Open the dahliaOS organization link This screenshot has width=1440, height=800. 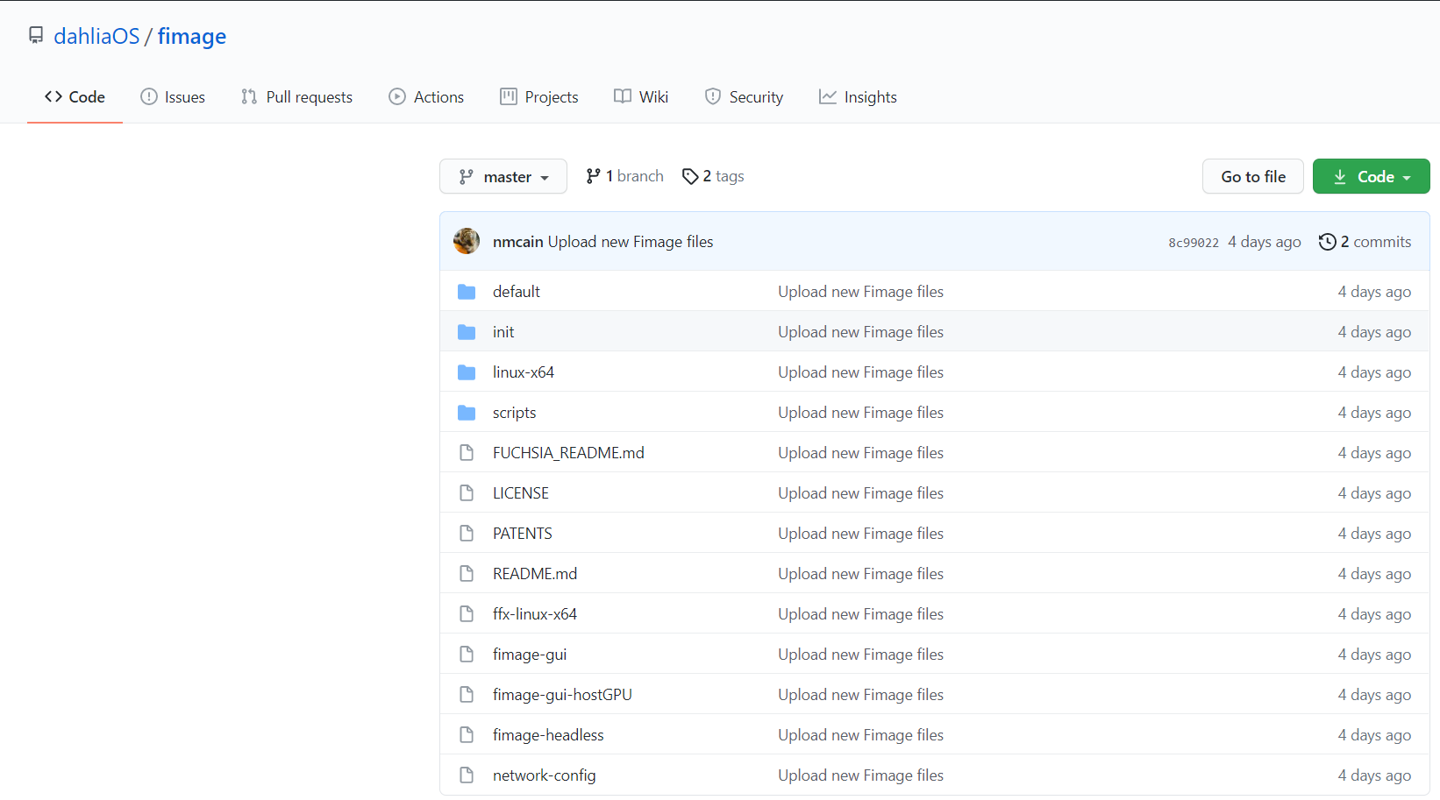96,36
